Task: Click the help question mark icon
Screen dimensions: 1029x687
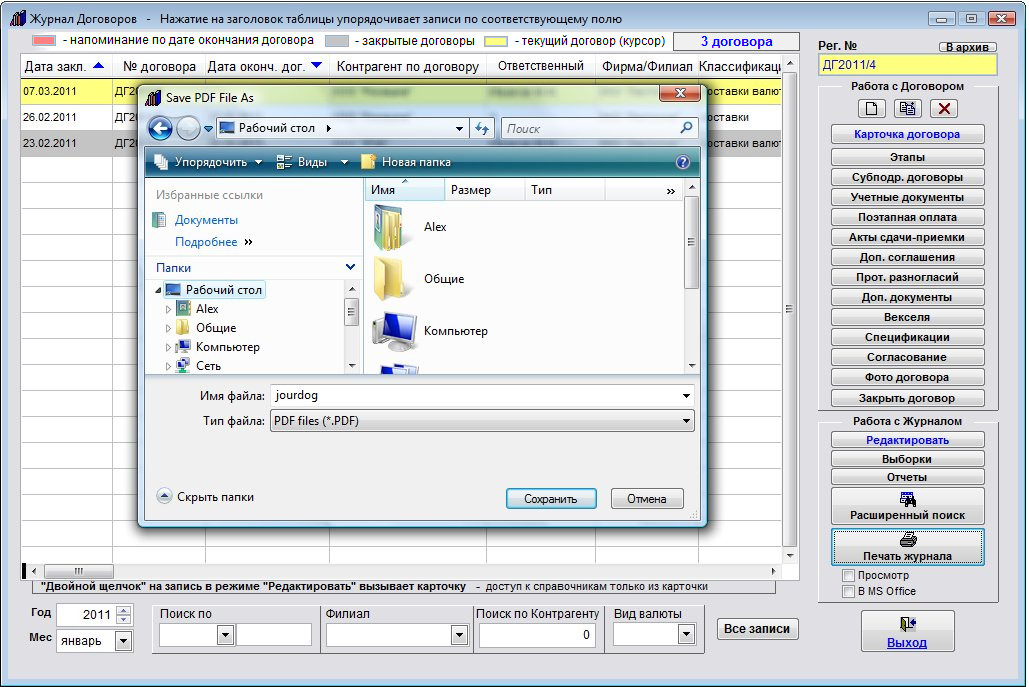Action: pyautogui.click(x=683, y=162)
